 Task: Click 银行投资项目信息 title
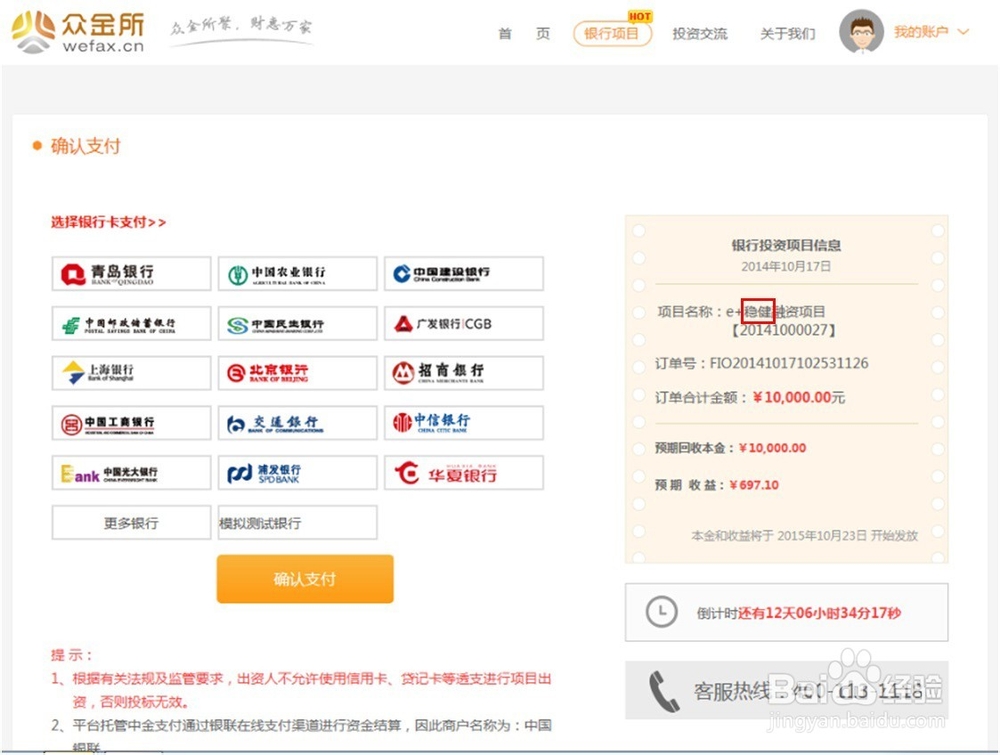tap(786, 246)
